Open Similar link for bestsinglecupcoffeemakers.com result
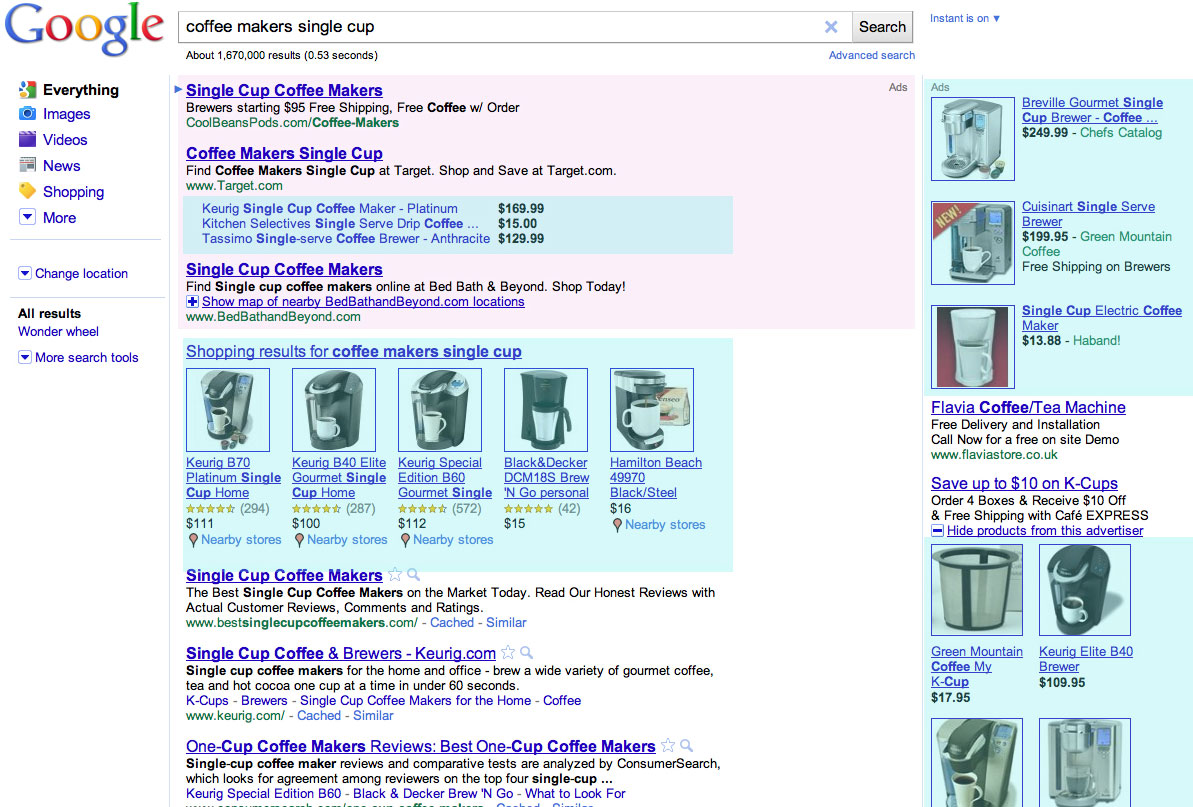This screenshot has height=807, width=1193. pos(506,623)
